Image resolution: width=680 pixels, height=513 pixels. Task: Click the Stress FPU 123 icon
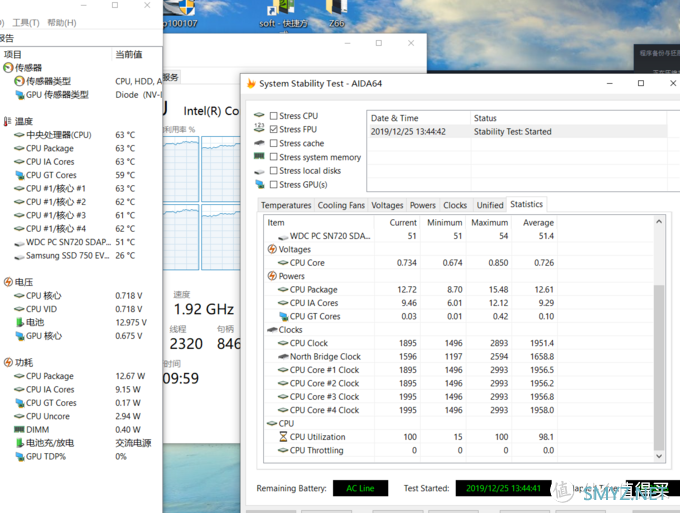click(x=259, y=127)
